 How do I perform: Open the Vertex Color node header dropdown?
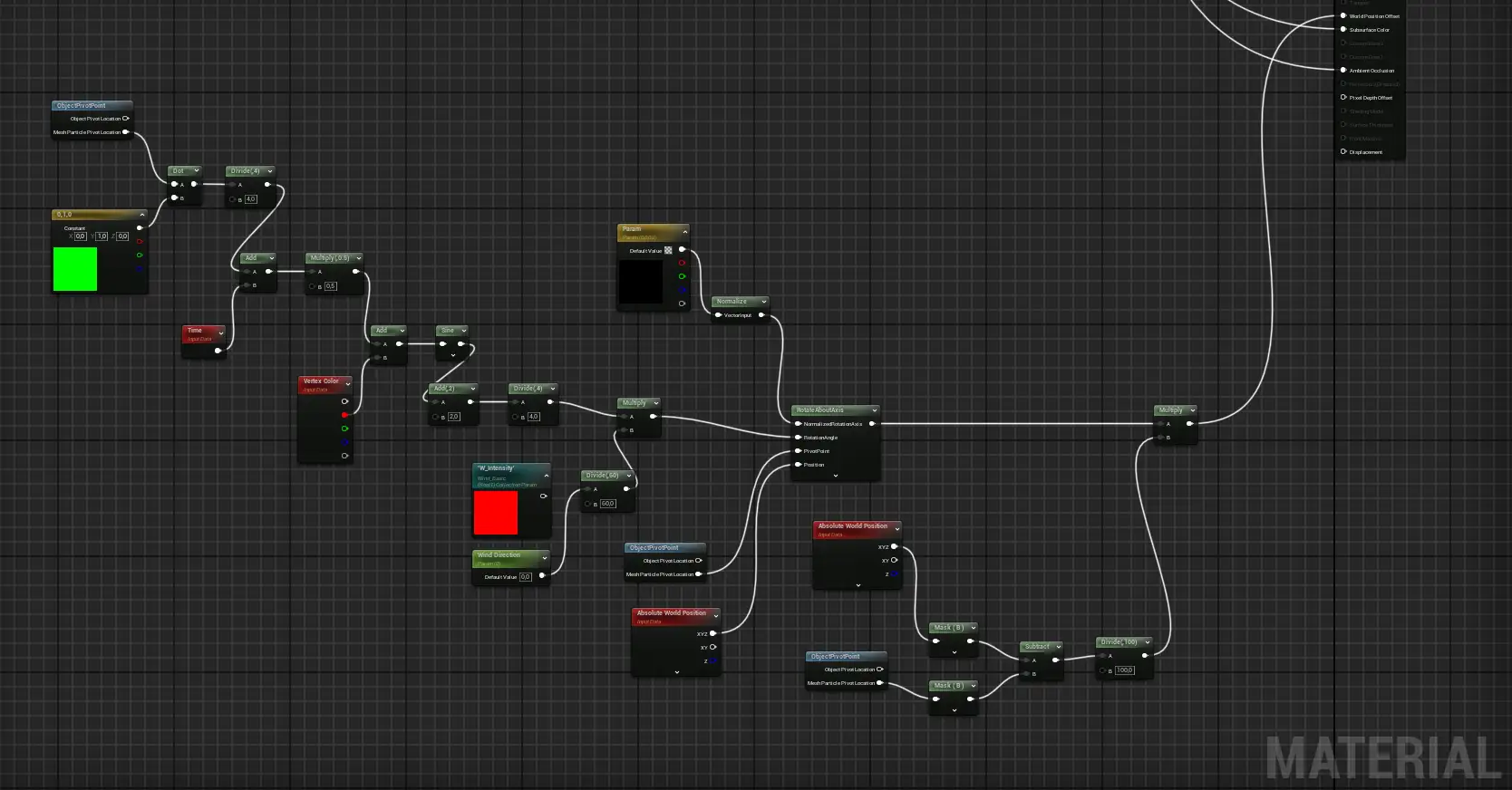(347, 383)
